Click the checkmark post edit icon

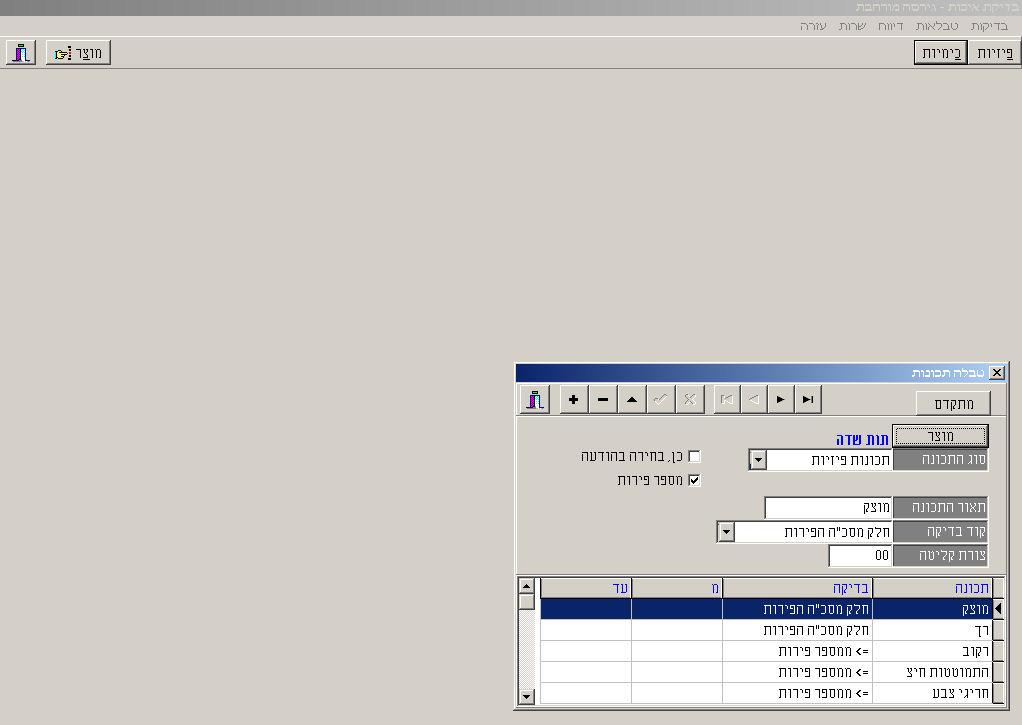pyautogui.click(x=660, y=400)
